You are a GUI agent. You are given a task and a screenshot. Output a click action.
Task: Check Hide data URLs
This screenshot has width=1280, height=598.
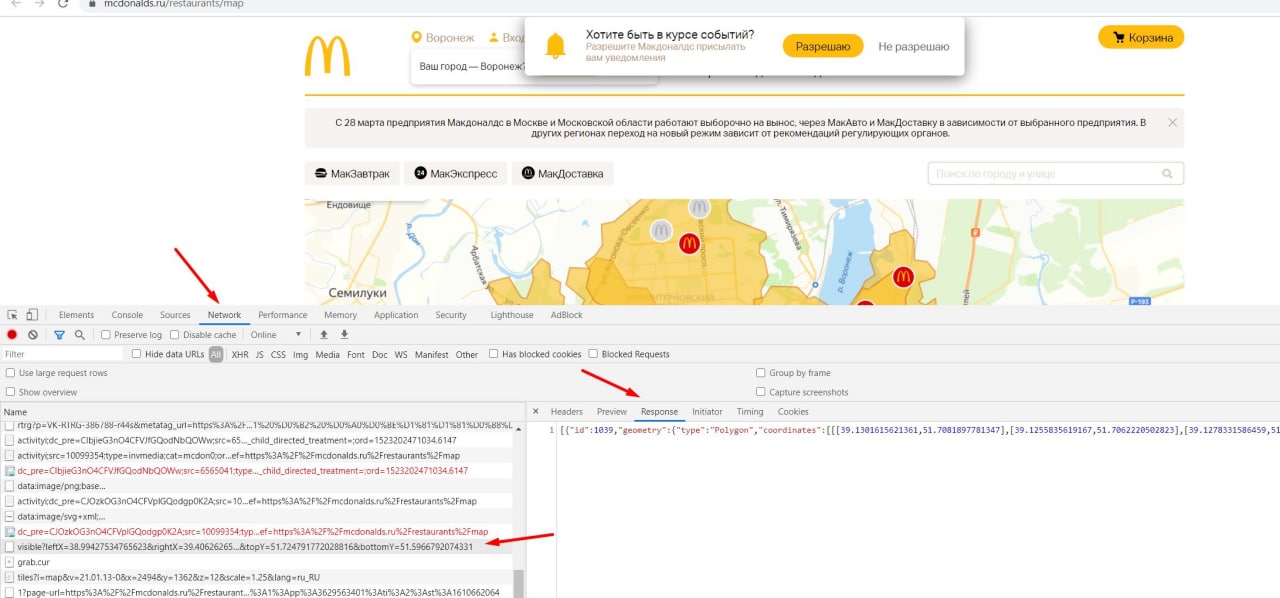pyautogui.click(x=137, y=354)
